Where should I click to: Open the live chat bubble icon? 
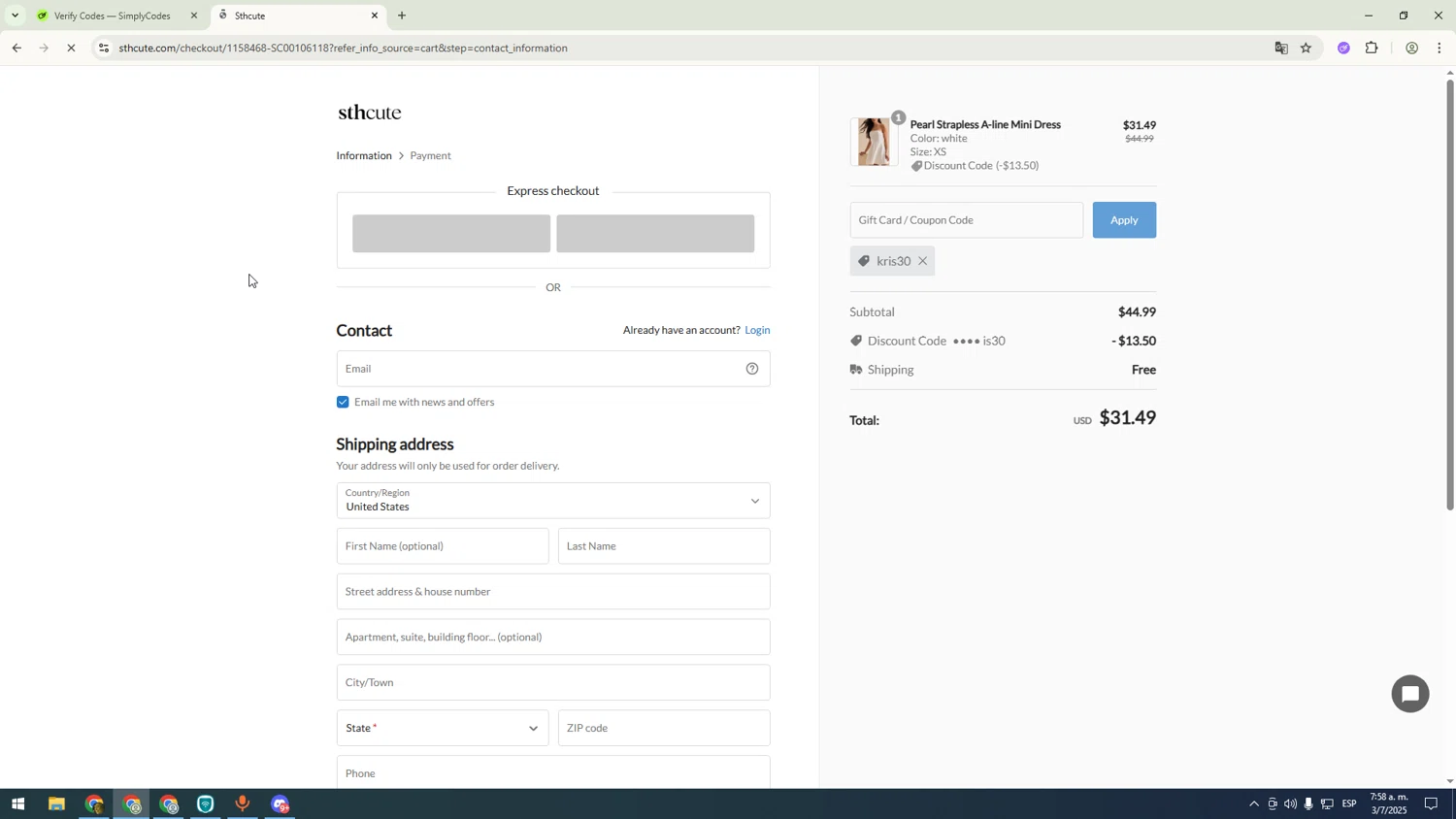click(1409, 694)
